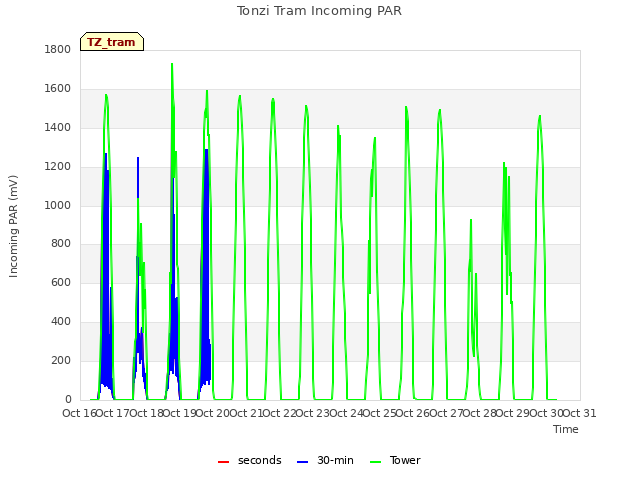The height and width of the screenshot is (480, 640).
Task: Click the 1600 y-axis tick label
Action: click(58, 89)
